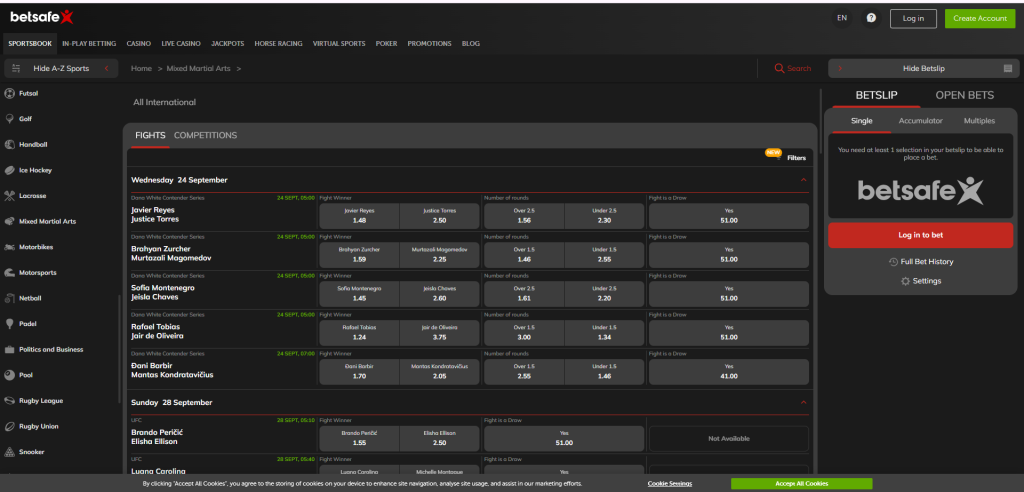Click Accept All Cookies button

pos(801,484)
